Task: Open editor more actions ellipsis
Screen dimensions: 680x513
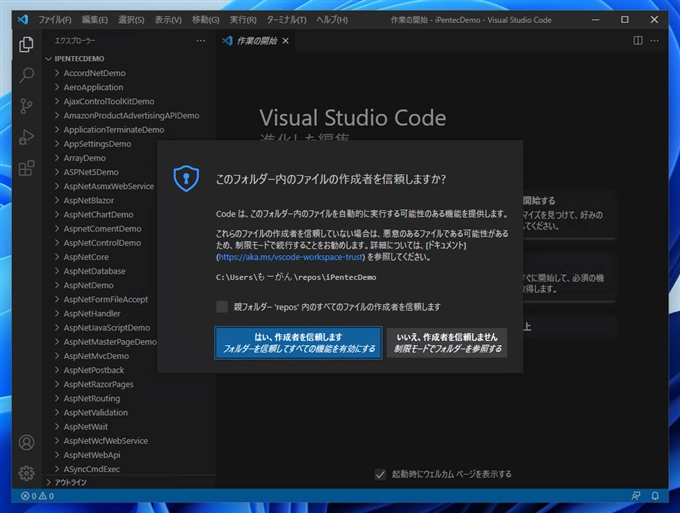Action: [654, 41]
